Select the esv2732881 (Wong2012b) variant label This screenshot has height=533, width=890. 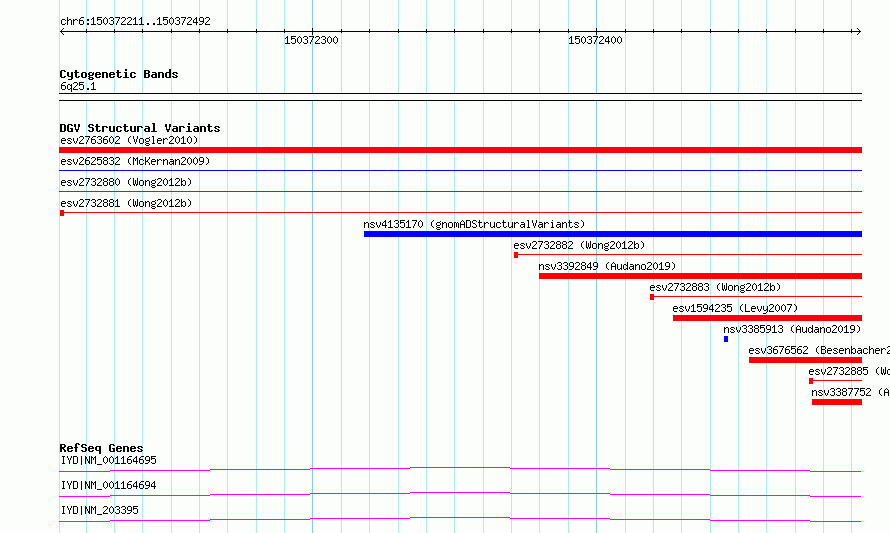[x=126, y=203]
